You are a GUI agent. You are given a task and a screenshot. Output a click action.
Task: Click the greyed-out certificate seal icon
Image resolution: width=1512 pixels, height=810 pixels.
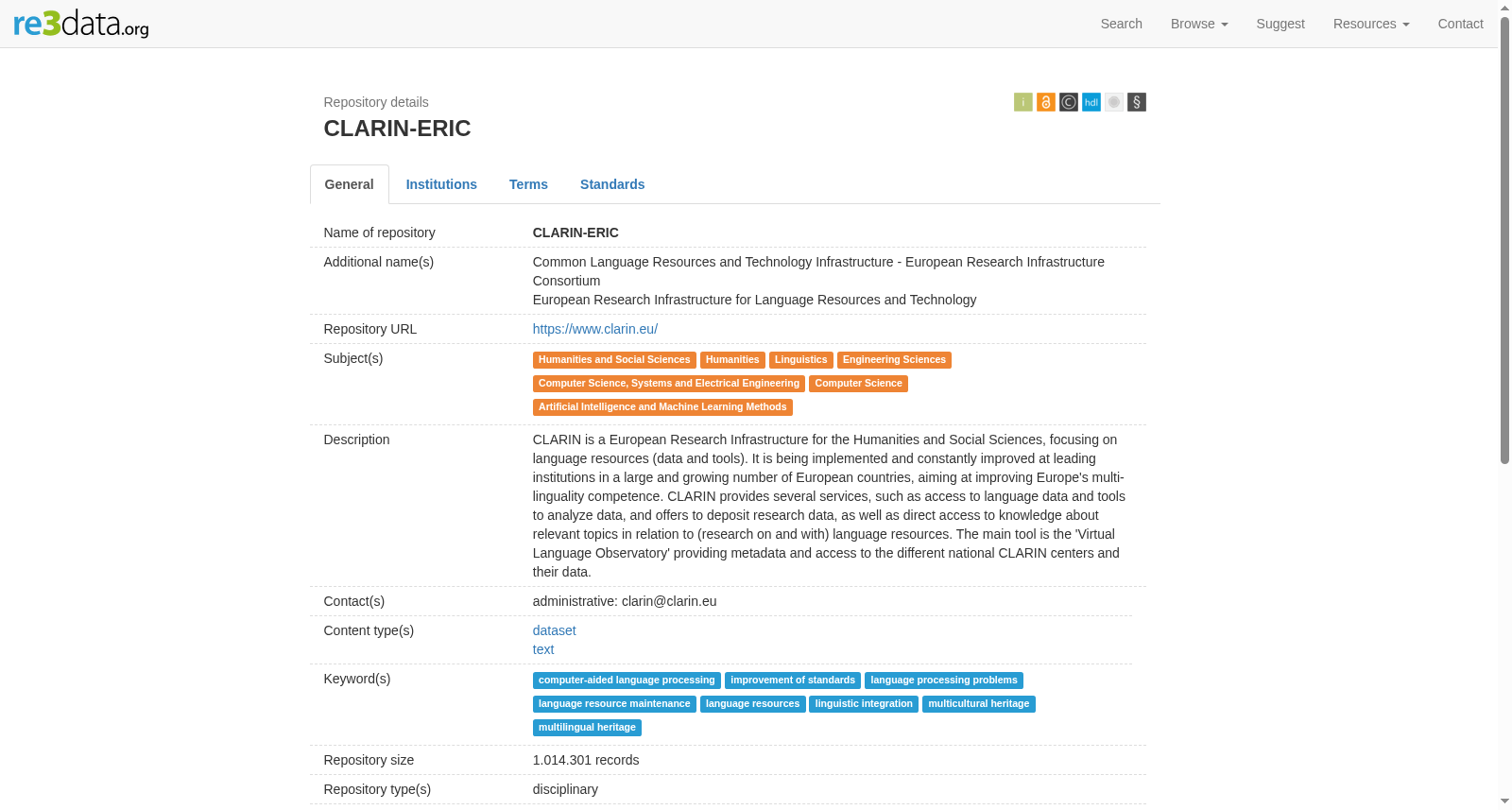pyautogui.click(x=1114, y=102)
